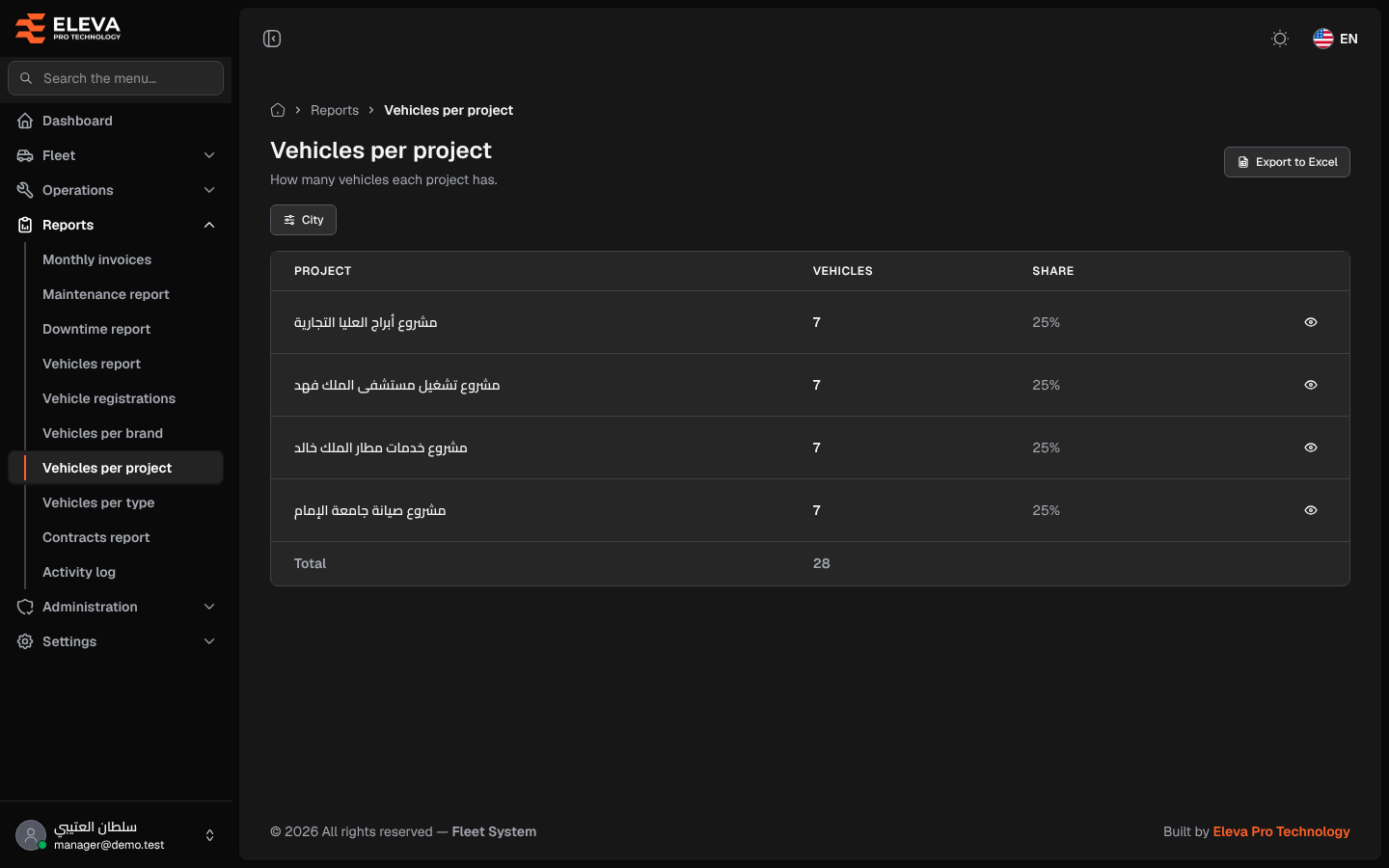The width and height of the screenshot is (1389, 868).
Task: Click the Settings gear icon
Action: 25,641
